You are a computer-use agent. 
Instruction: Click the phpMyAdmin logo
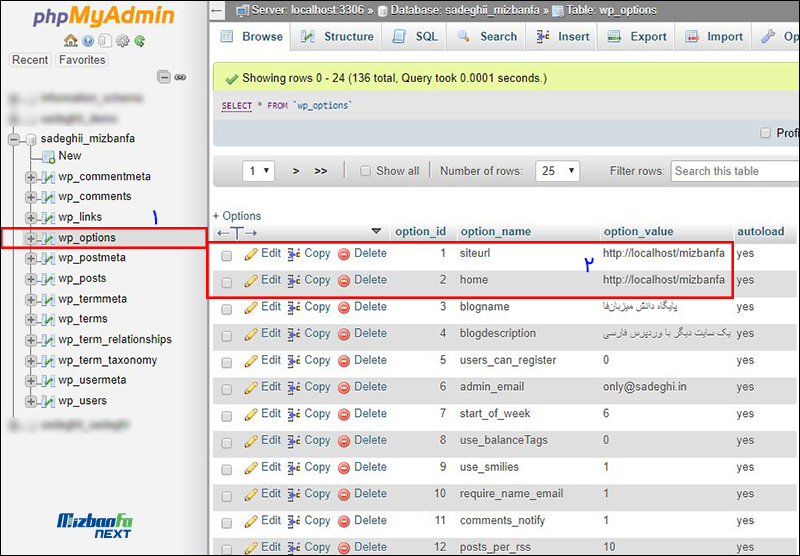[104, 17]
